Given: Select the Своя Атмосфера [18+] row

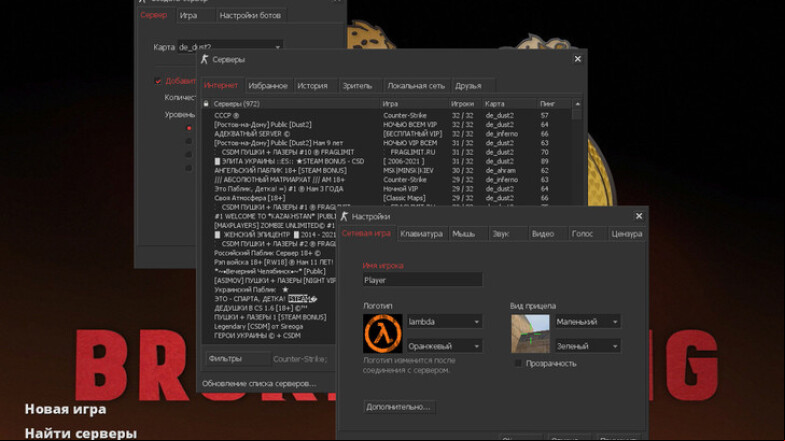Looking at the screenshot, I should point(386,198).
